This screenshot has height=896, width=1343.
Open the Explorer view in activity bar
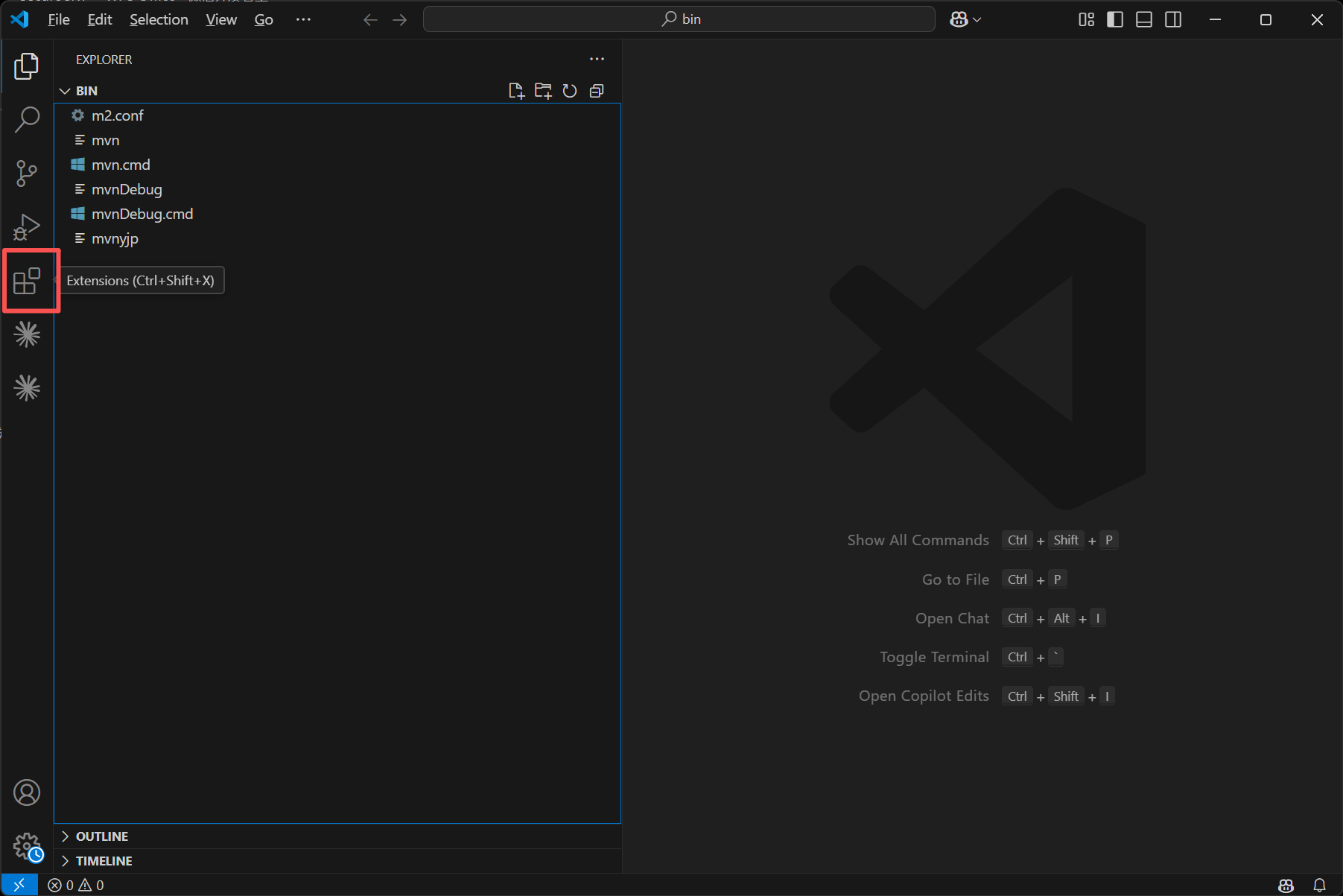click(27, 66)
